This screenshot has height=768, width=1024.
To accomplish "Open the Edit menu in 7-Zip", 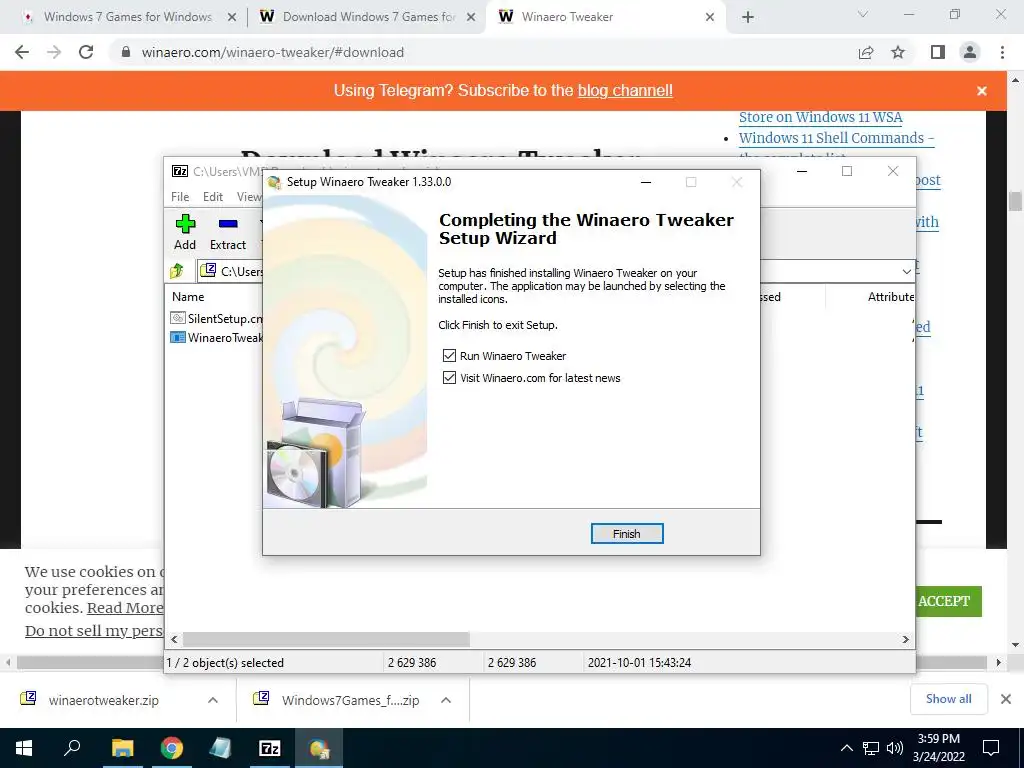I will pyautogui.click(x=213, y=197).
